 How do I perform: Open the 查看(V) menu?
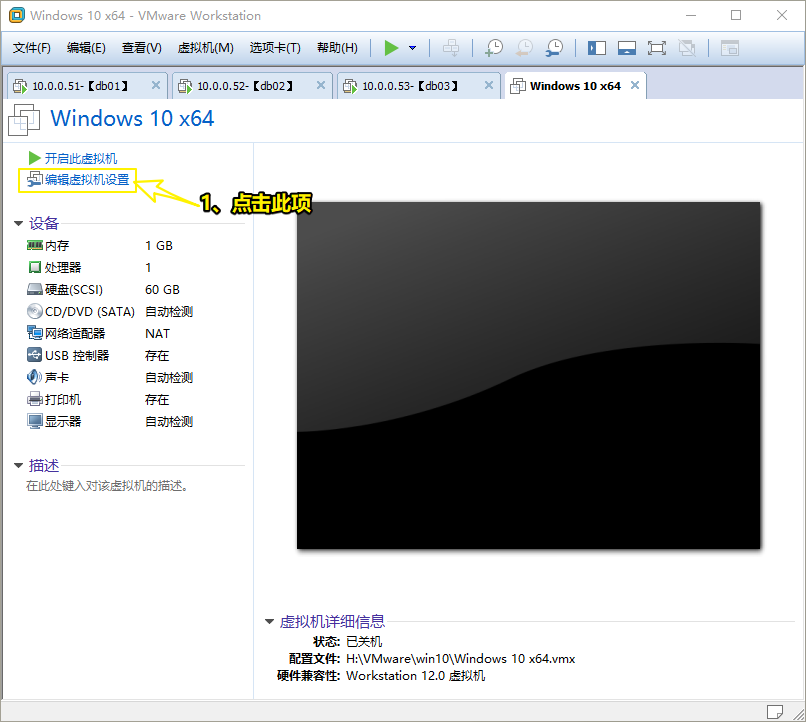[x=141, y=48]
